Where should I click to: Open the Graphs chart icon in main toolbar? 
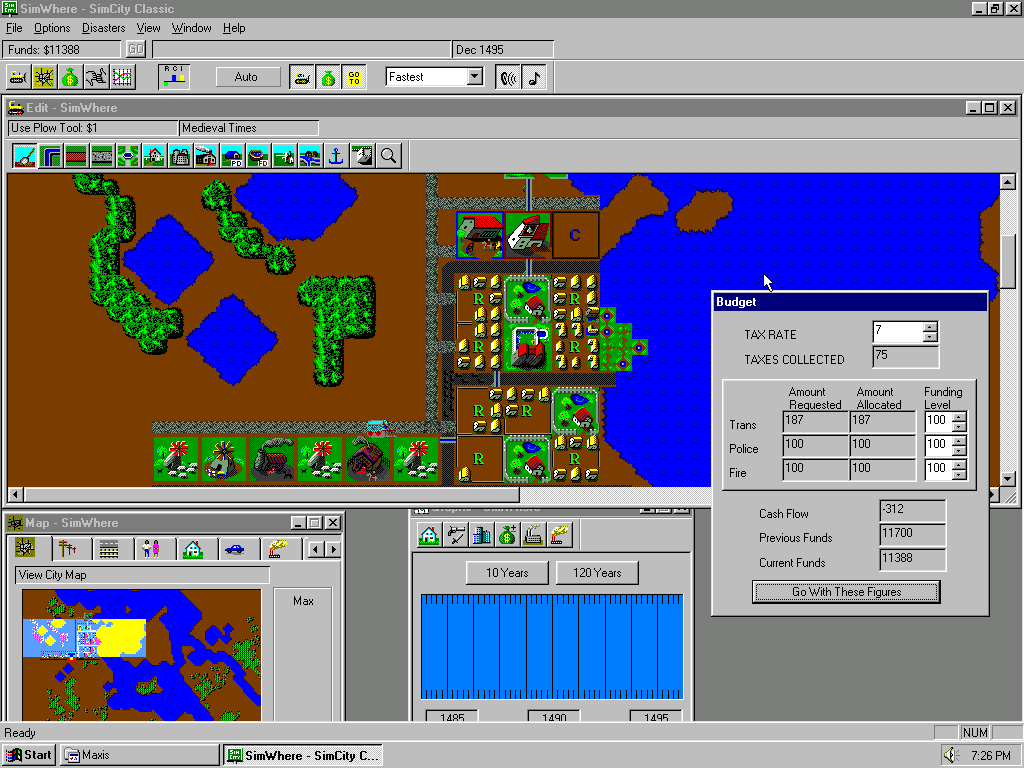[122, 77]
